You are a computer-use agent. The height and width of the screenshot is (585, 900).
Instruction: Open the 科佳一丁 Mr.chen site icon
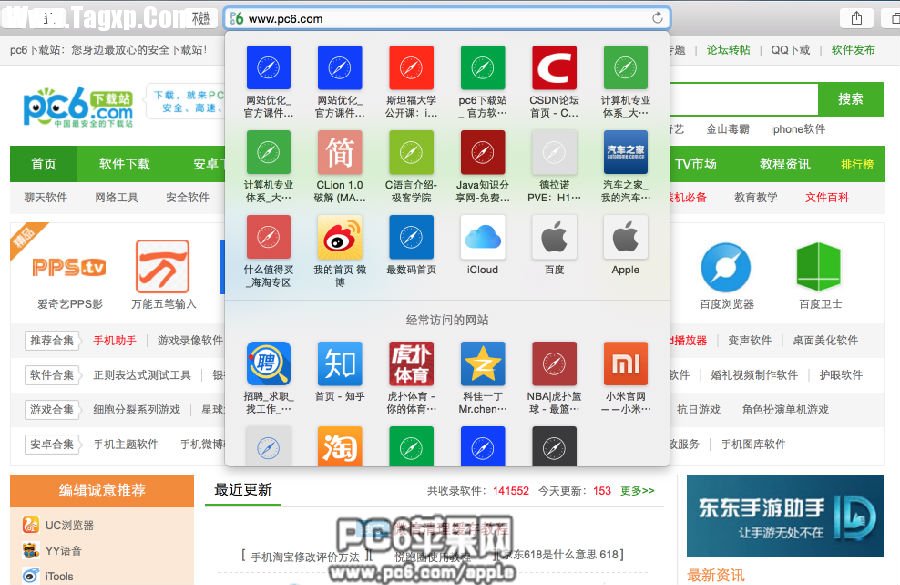482,363
